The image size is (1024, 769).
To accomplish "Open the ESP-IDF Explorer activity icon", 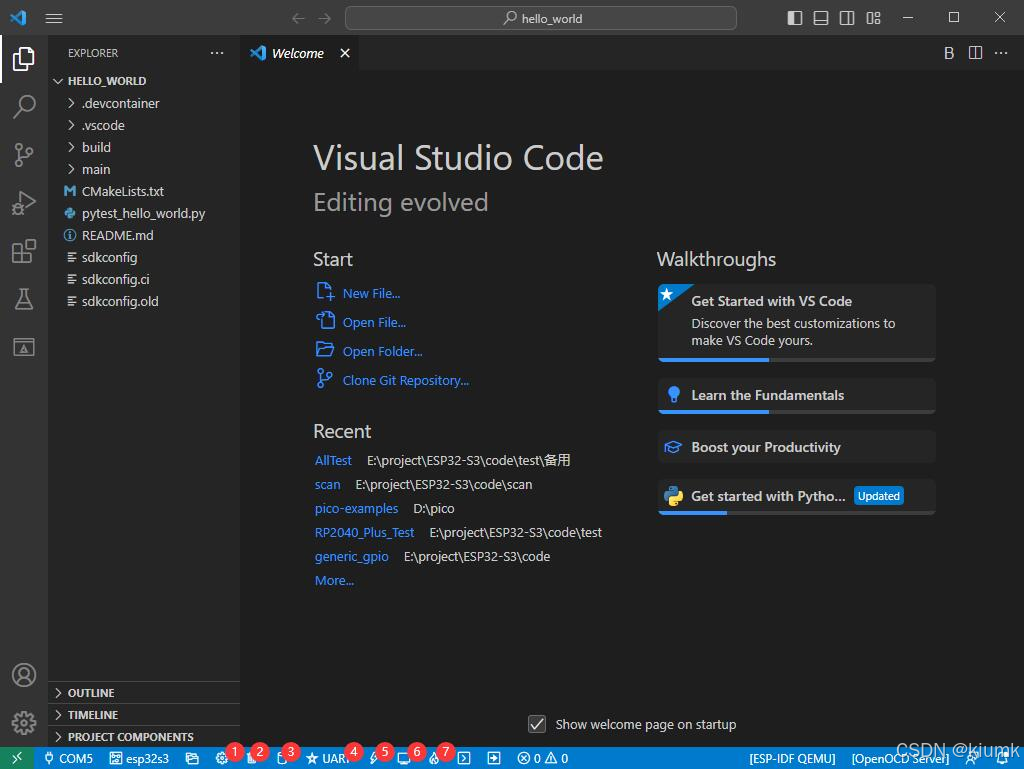I will coord(24,347).
